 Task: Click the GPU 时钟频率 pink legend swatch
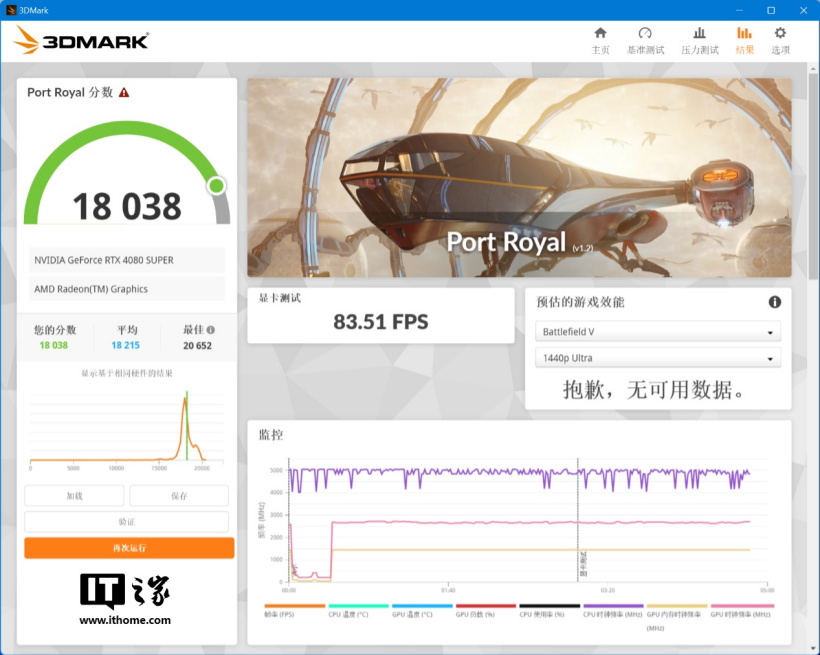(741, 606)
